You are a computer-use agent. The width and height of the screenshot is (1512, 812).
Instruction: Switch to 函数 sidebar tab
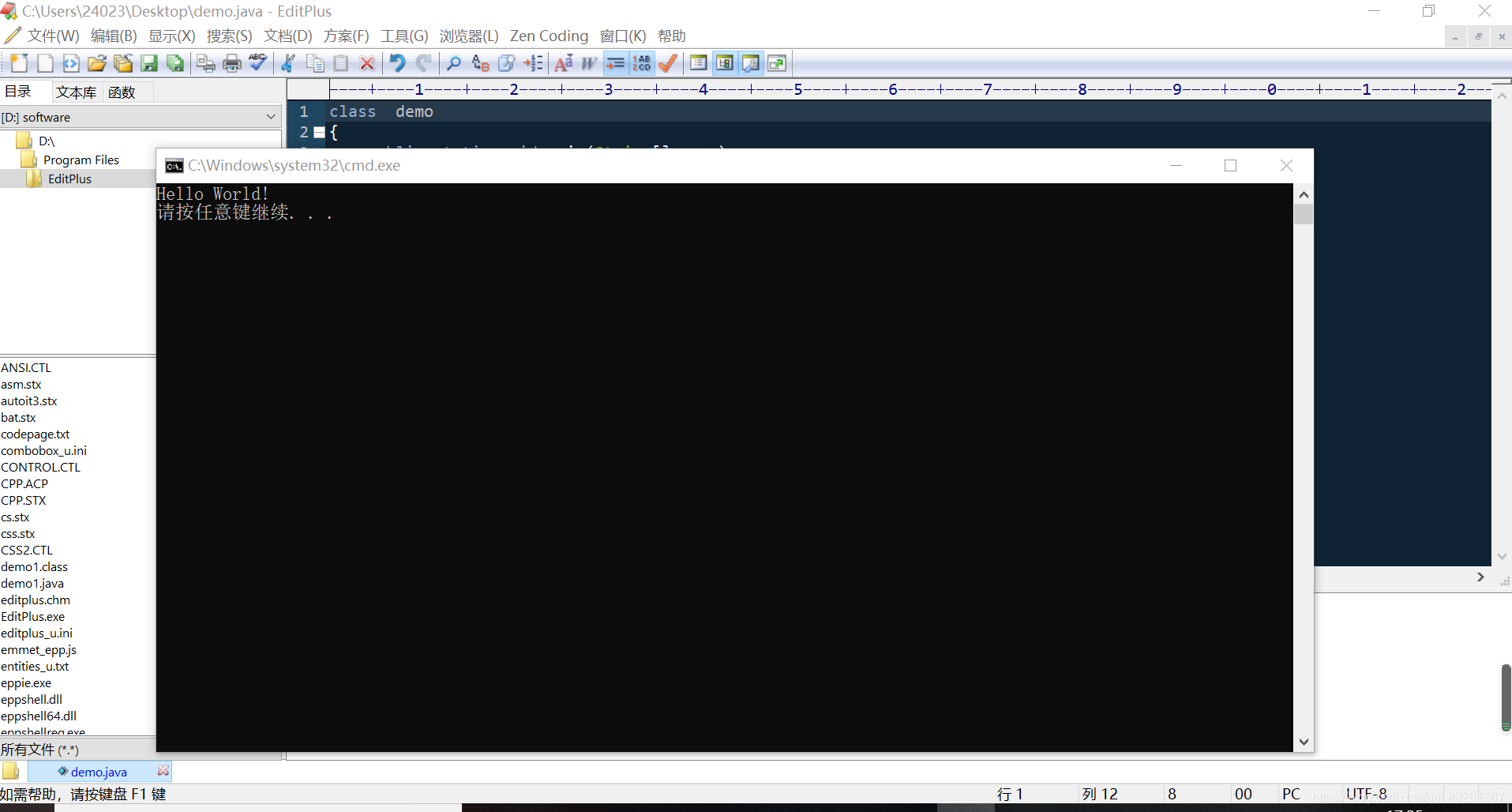pos(122,92)
